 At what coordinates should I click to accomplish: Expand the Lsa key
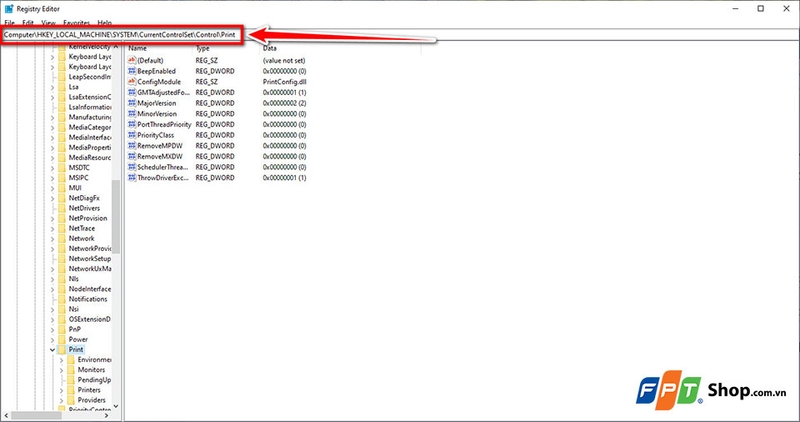52,87
